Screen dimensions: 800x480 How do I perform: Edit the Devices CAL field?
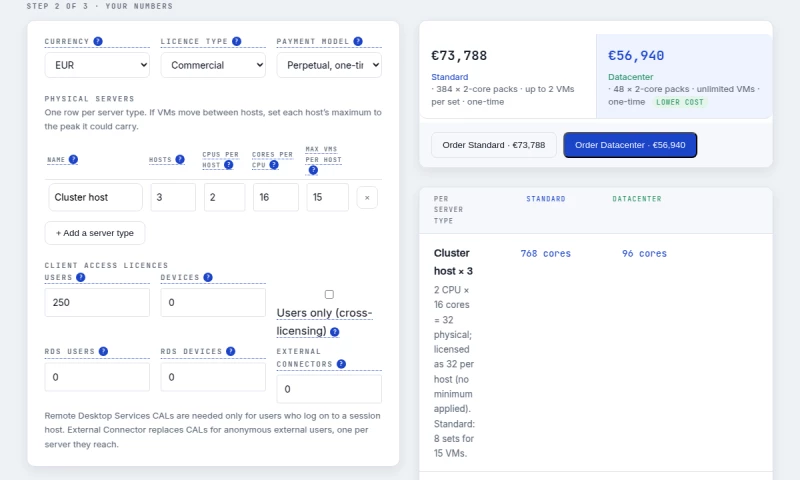point(213,302)
